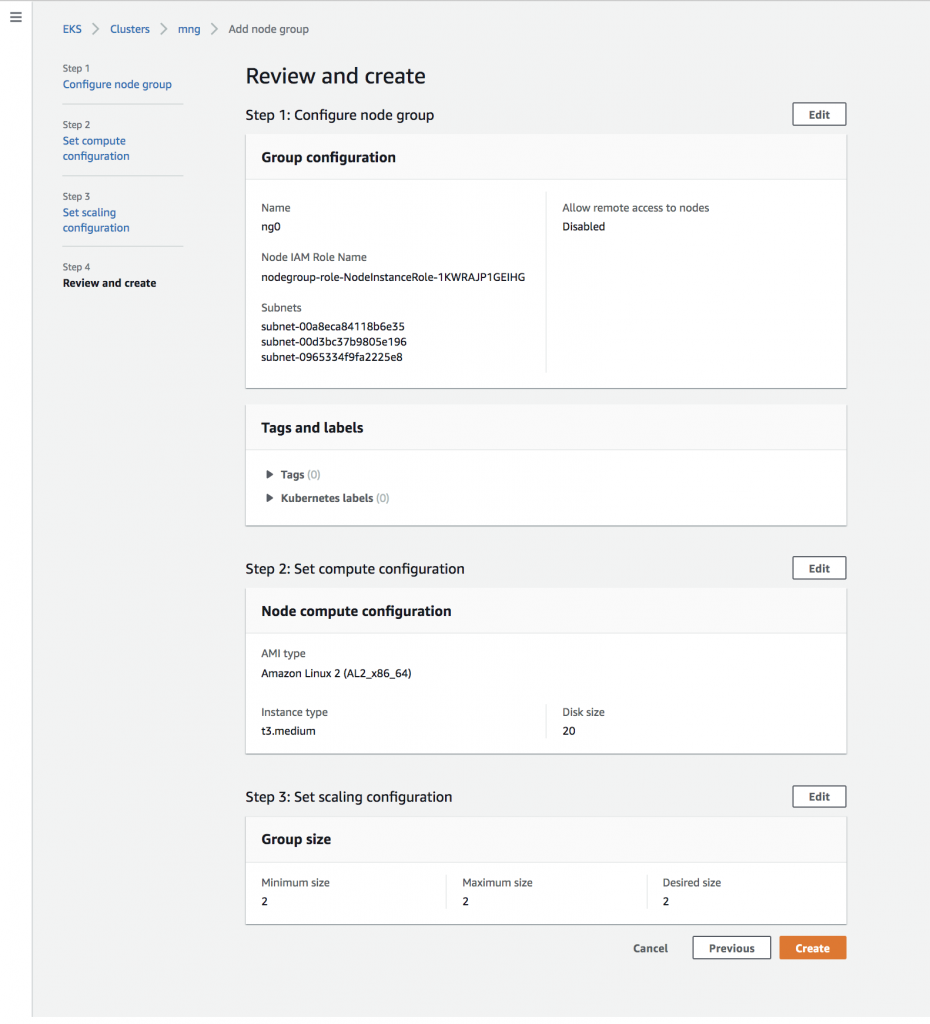The image size is (930, 1024).
Task: Click the breadcrumb chevron after mng
Action: coord(214,29)
